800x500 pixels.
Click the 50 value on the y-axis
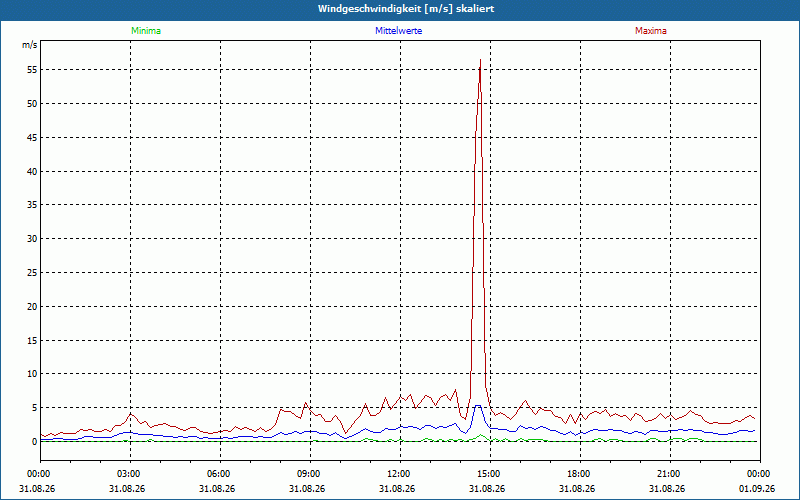(x=33, y=104)
